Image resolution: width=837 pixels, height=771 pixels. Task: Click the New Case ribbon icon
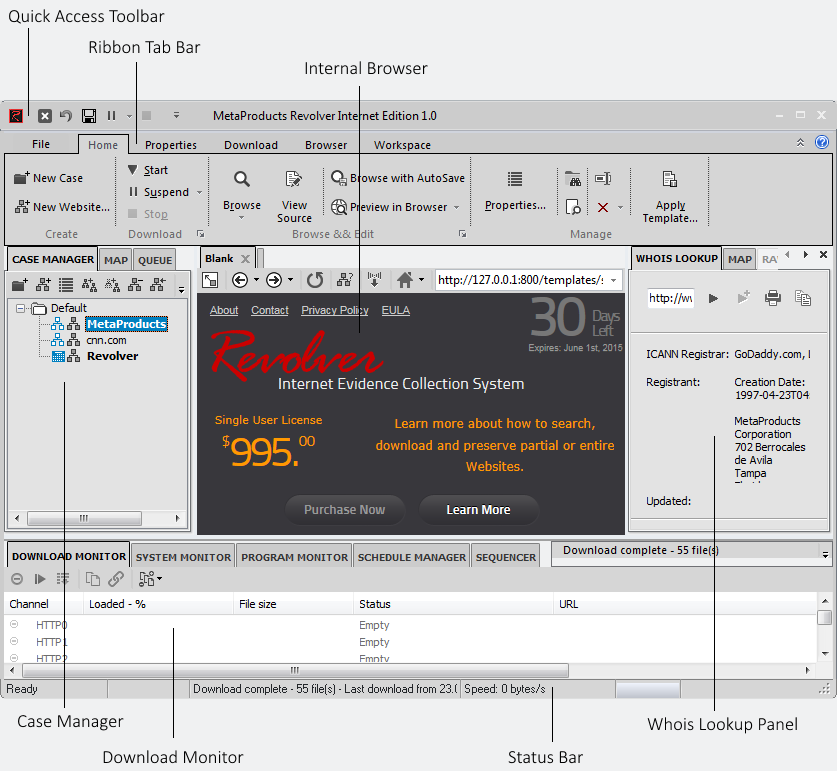click(x=22, y=178)
